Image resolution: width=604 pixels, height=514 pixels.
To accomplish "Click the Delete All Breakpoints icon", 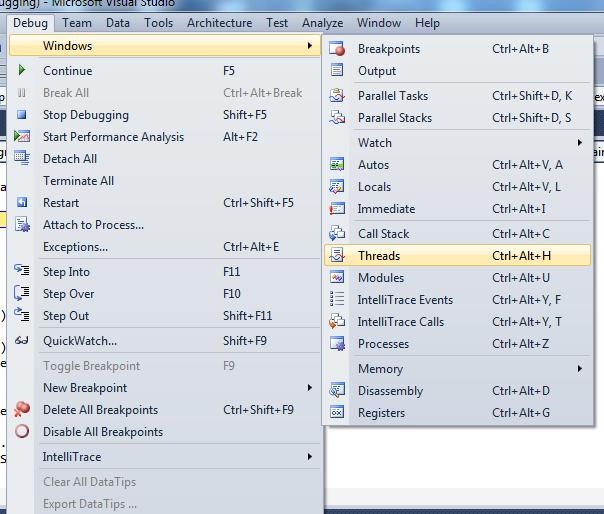I will click(22, 409).
